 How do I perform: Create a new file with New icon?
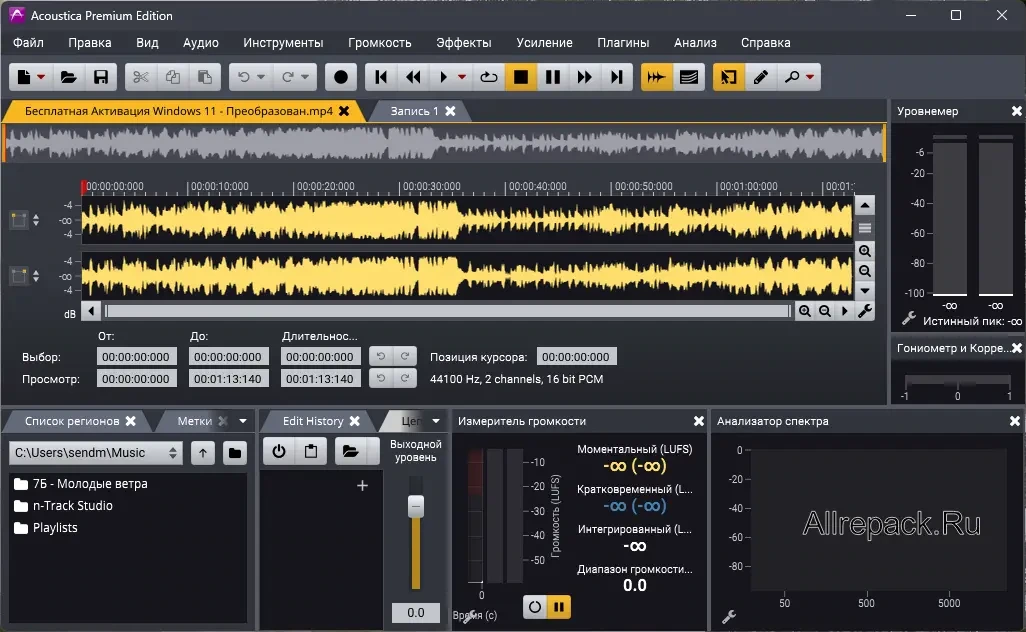click(24, 77)
